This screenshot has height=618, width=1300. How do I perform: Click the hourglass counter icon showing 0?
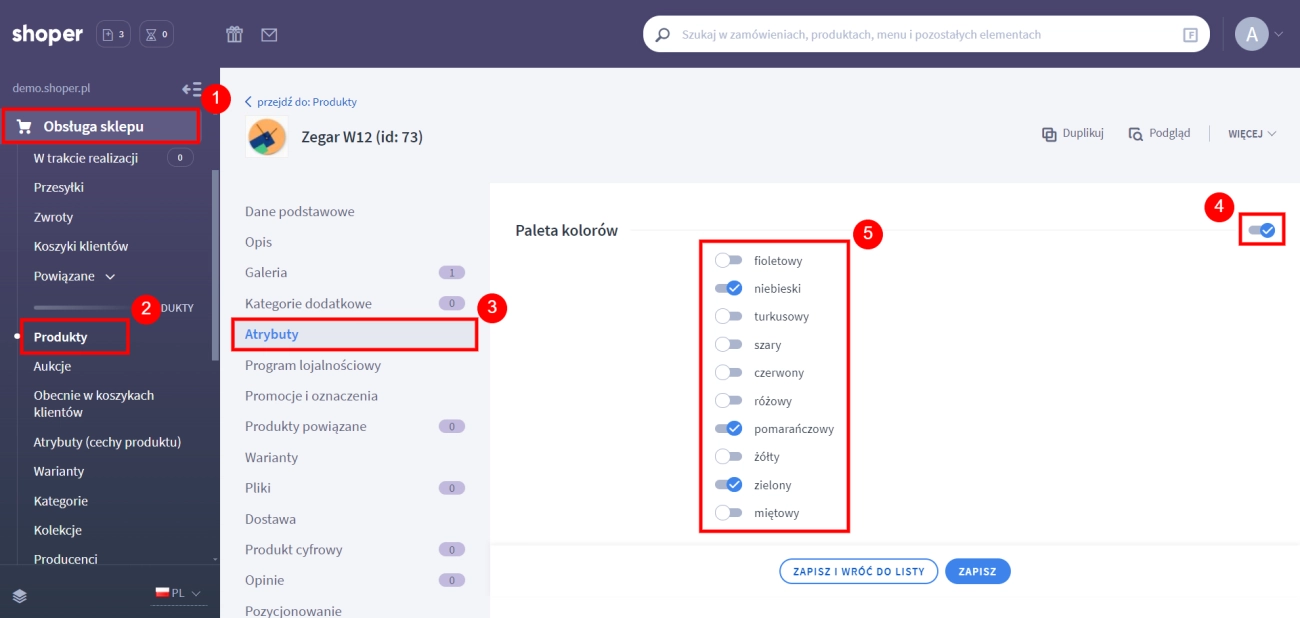point(156,35)
